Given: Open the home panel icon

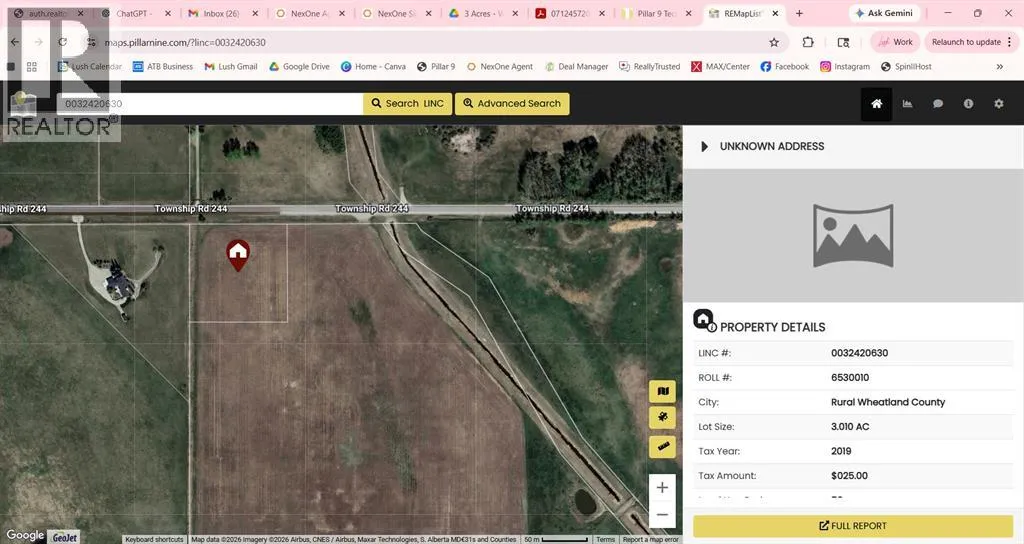Looking at the screenshot, I should 876,104.
